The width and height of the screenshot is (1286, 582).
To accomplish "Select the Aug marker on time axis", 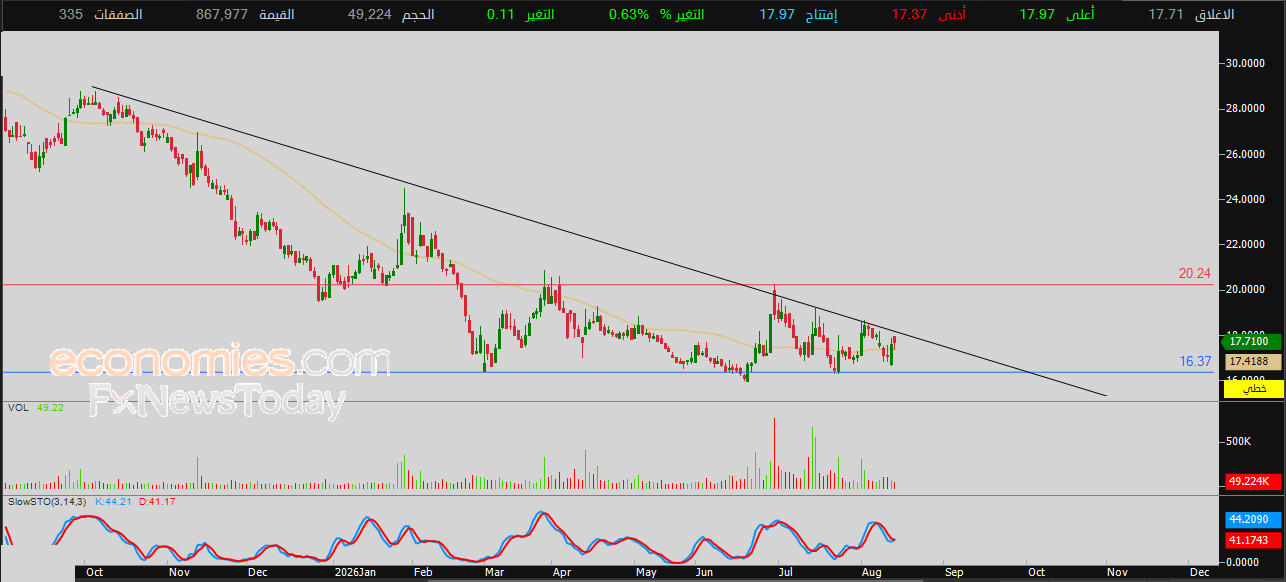I will tap(869, 573).
